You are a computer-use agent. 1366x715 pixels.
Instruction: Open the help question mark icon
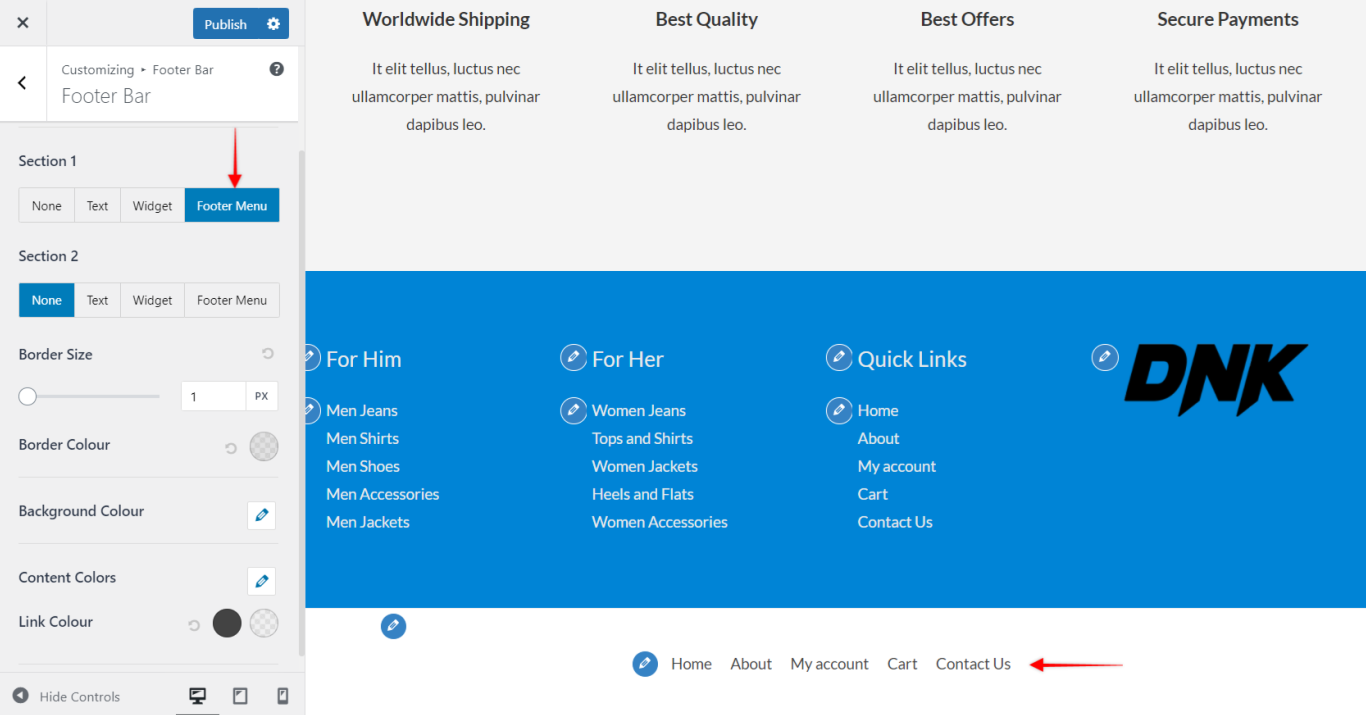click(x=277, y=69)
